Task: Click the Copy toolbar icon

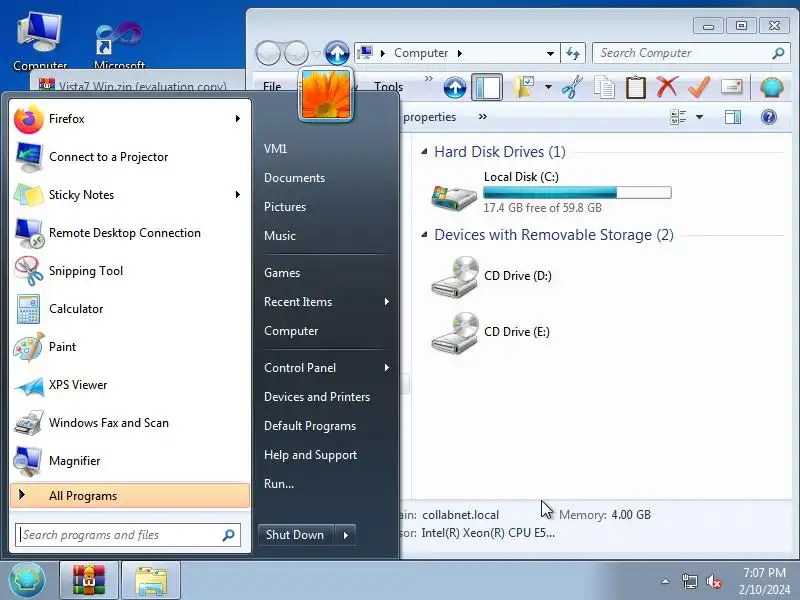Action: point(604,87)
